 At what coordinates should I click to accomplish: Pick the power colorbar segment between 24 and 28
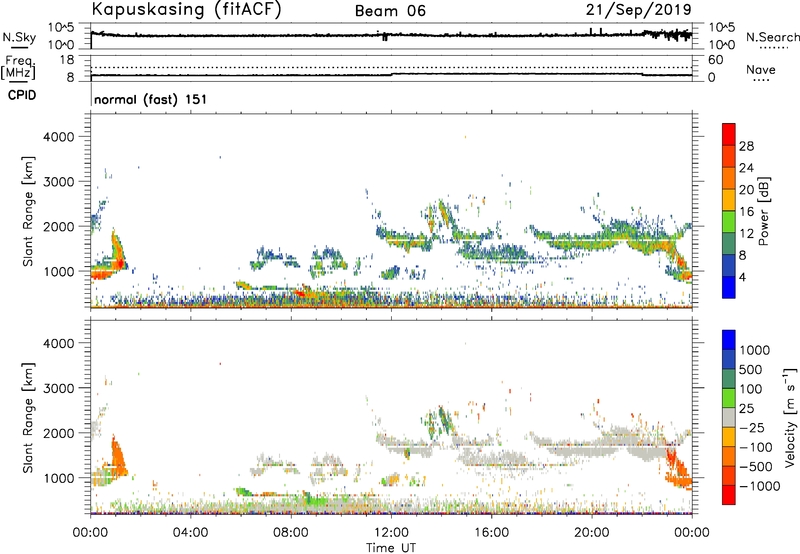click(x=729, y=156)
